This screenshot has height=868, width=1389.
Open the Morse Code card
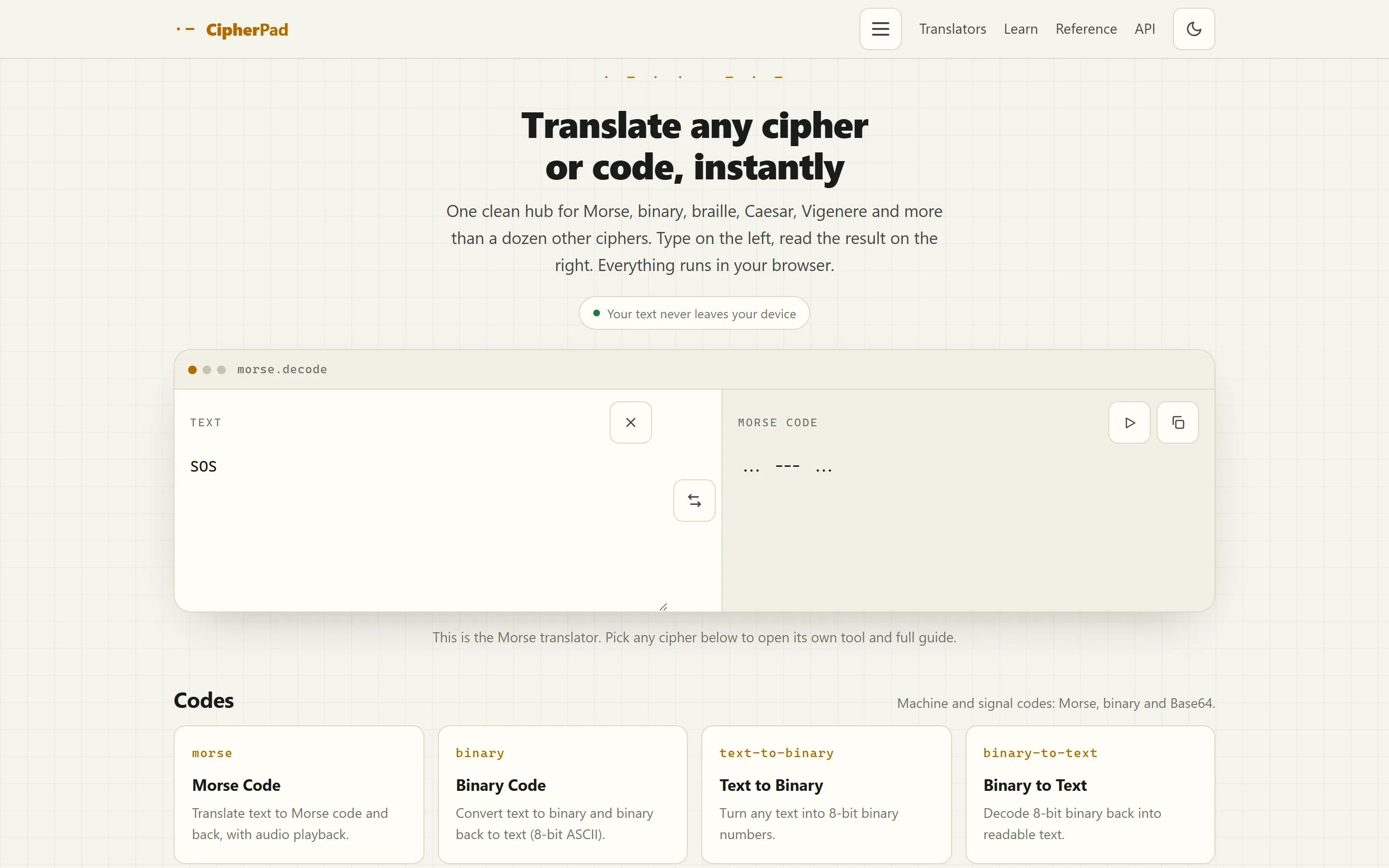(x=299, y=795)
